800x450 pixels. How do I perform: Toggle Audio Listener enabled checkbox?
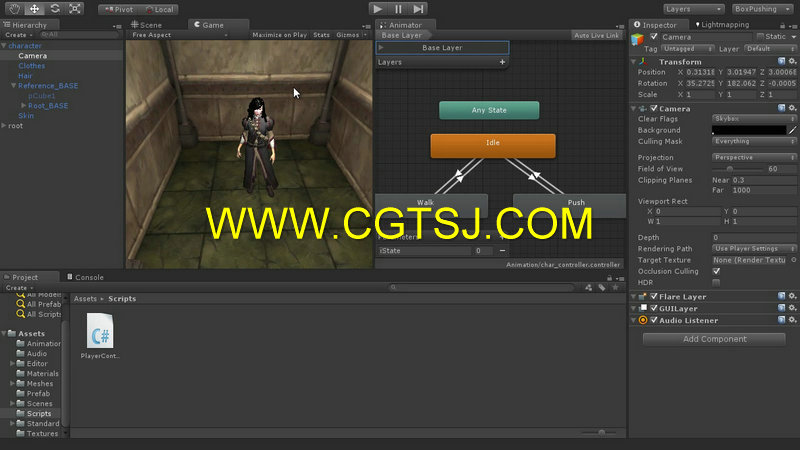pos(654,320)
